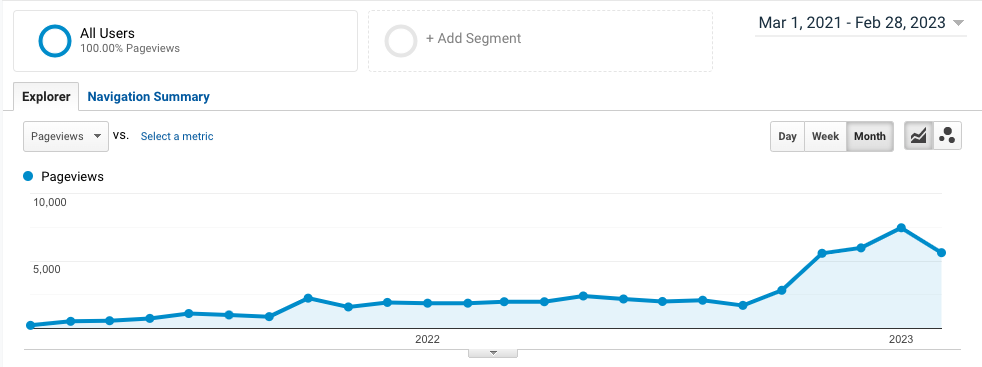This screenshot has width=982, height=367.
Task: Click the Select a metric link
Action: [177, 136]
